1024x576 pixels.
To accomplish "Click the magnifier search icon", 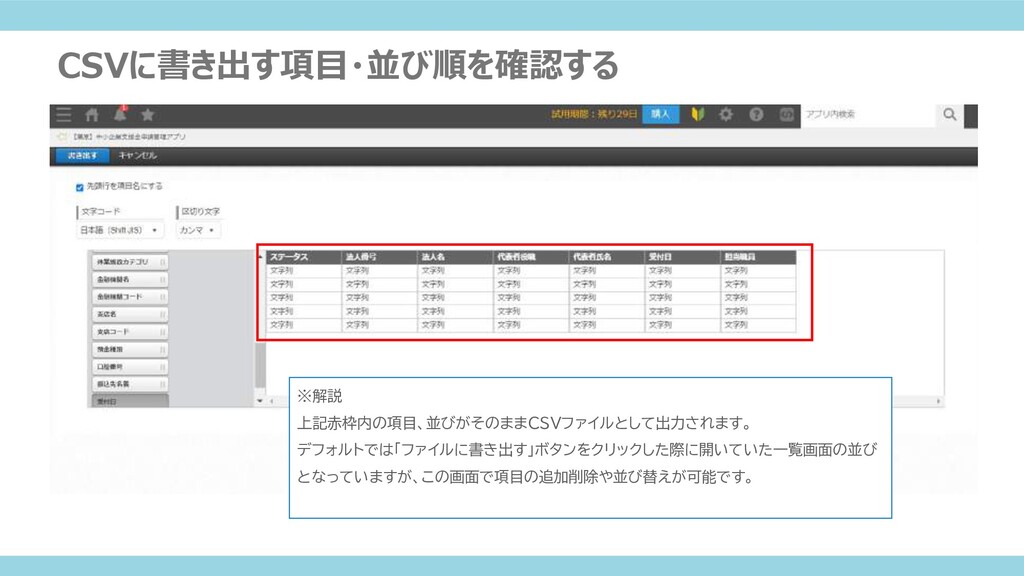I will click(950, 114).
